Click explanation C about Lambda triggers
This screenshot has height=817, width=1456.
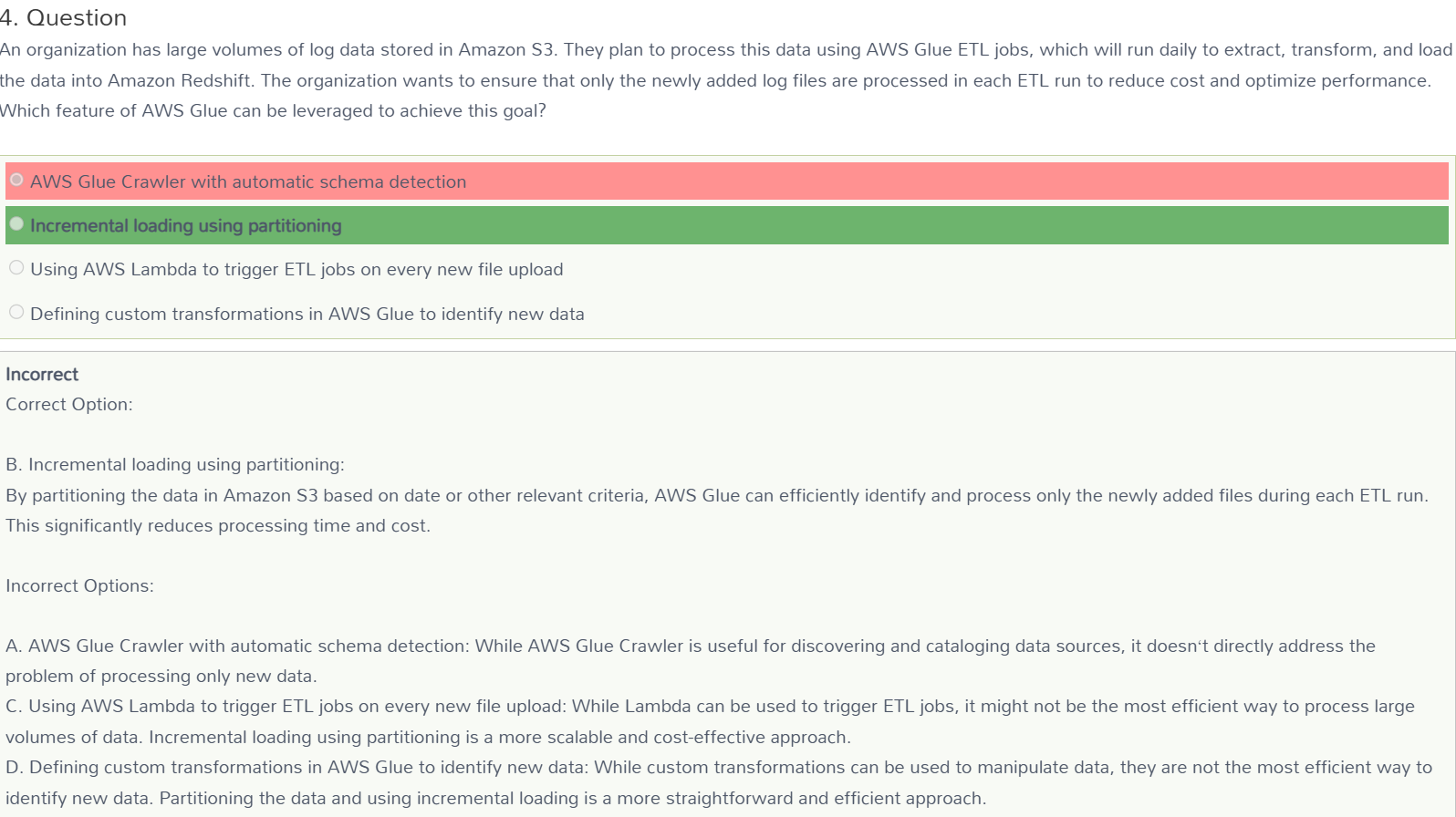(710, 721)
